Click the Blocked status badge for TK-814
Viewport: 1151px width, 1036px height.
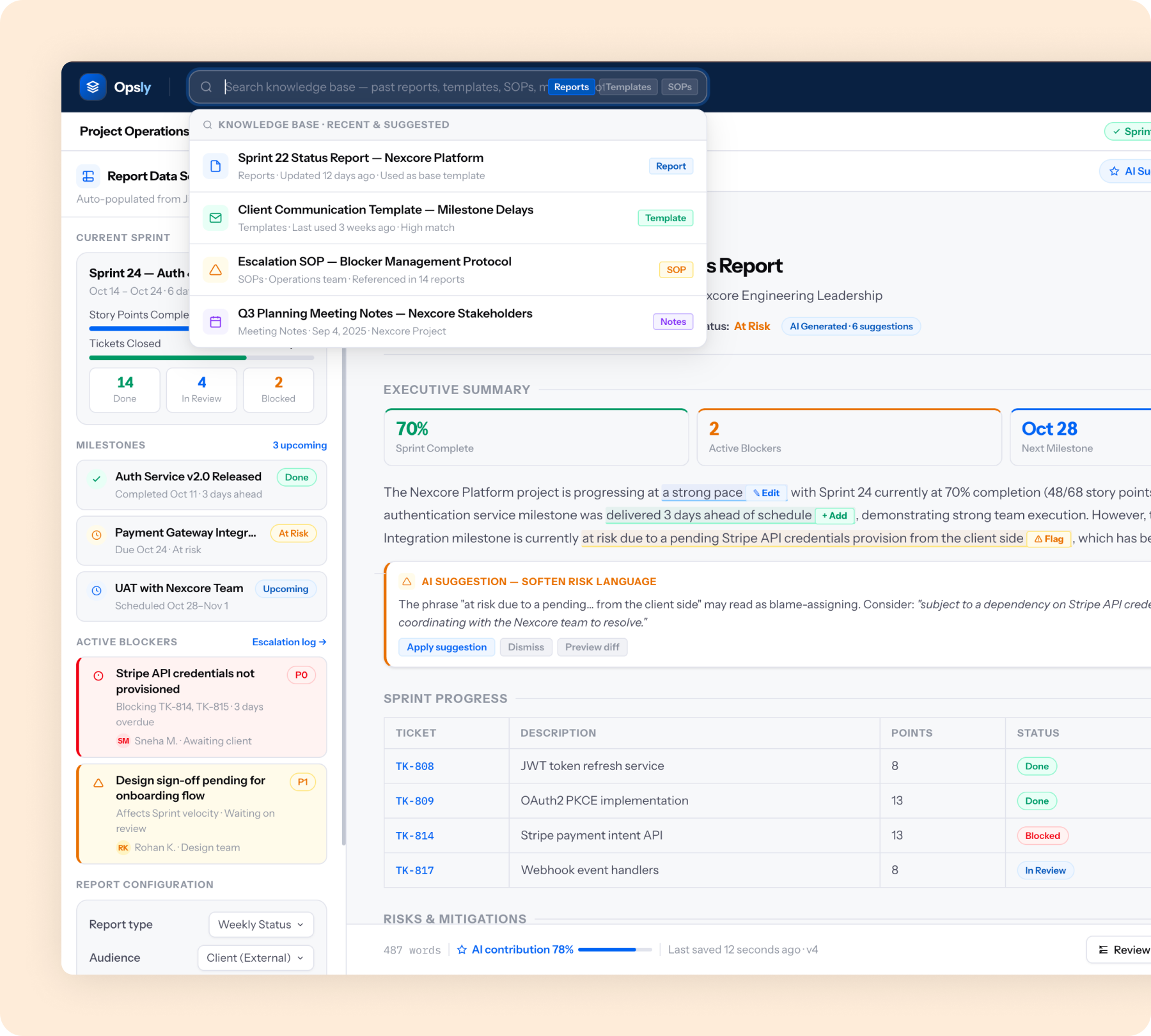point(1042,836)
